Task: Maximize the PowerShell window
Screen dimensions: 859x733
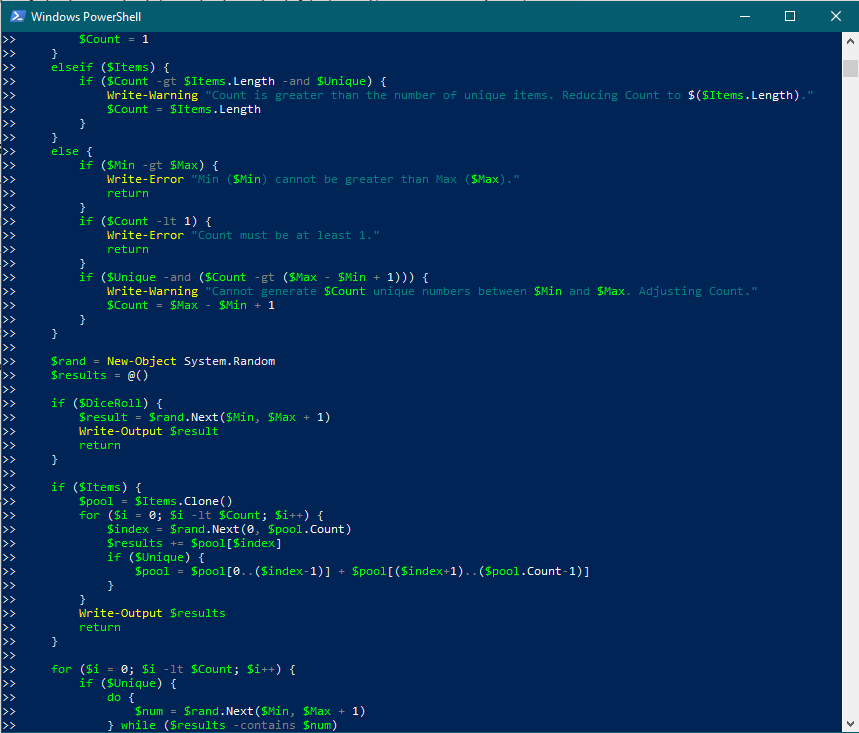Action: [x=789, y=16]
